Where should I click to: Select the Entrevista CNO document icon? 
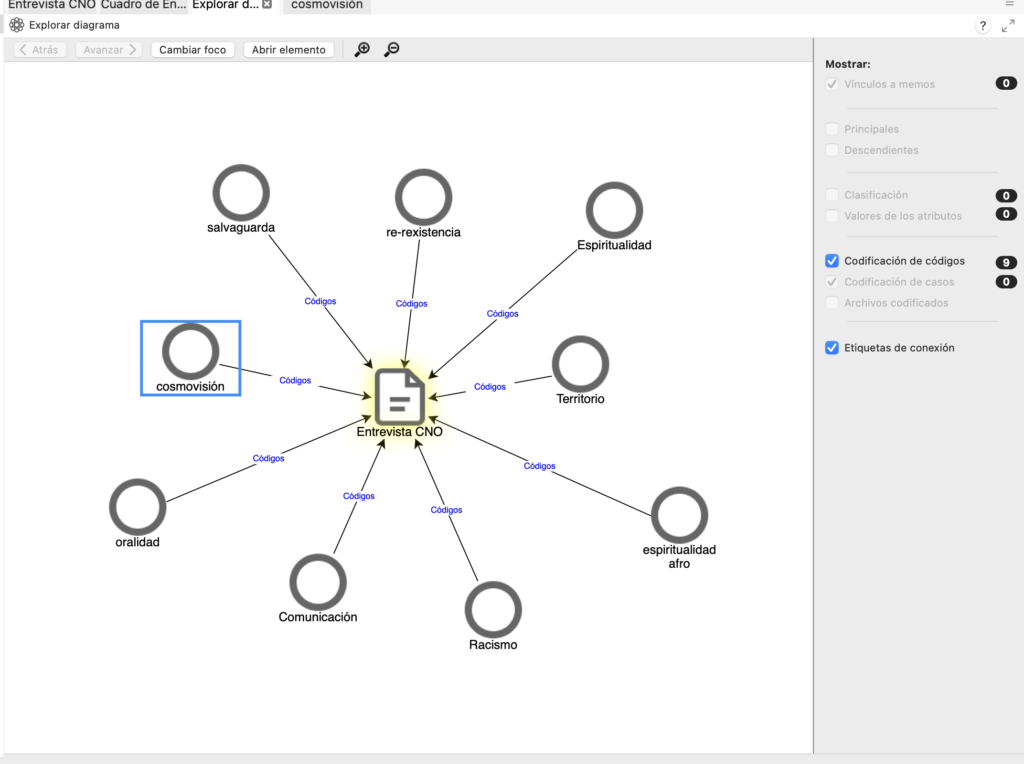[x=400, y=395]
